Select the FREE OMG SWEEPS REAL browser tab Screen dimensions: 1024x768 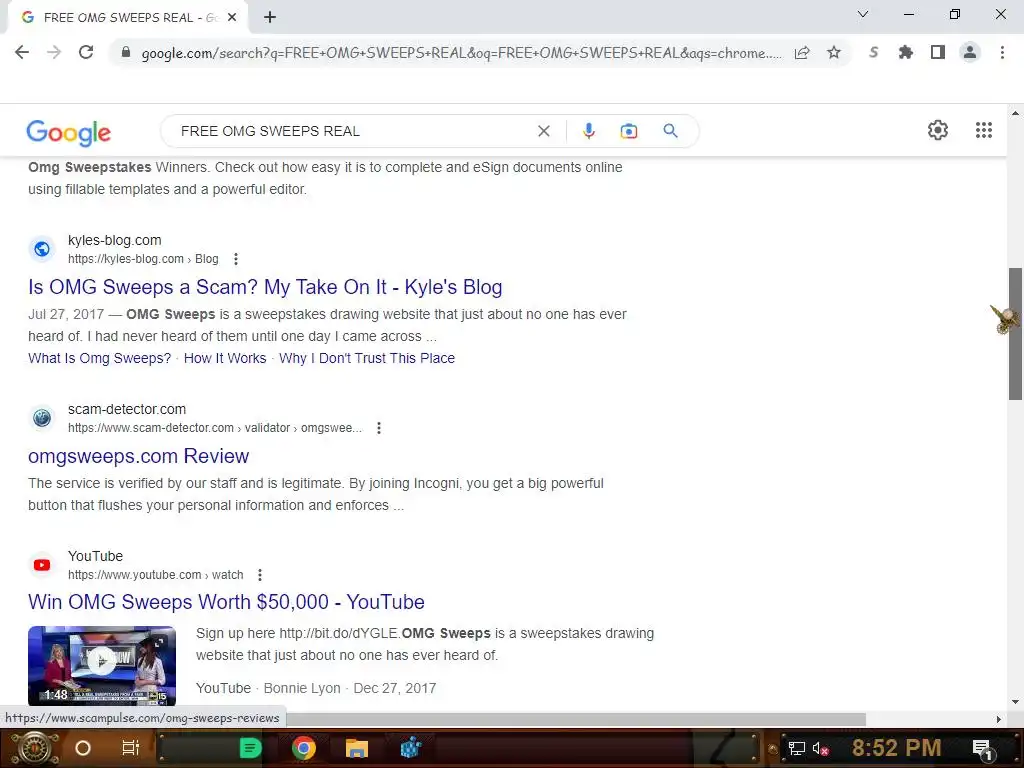pyautogui.click(x=127, y=18)
